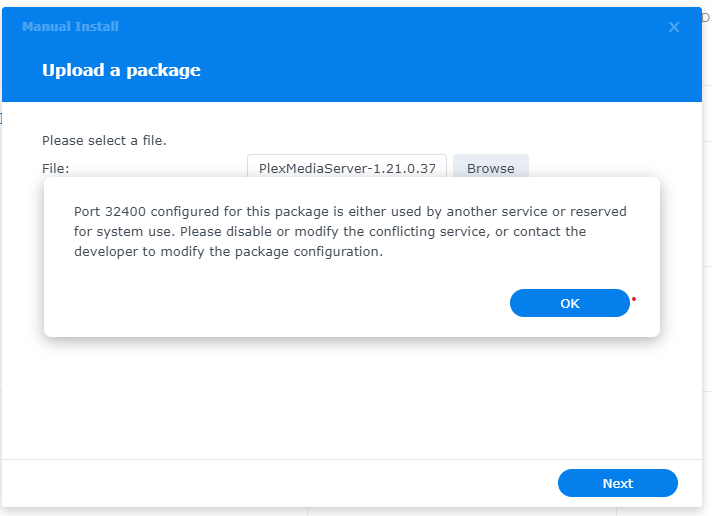Click the Browse button to choose a file
The image size is (712, 516).
490,168
